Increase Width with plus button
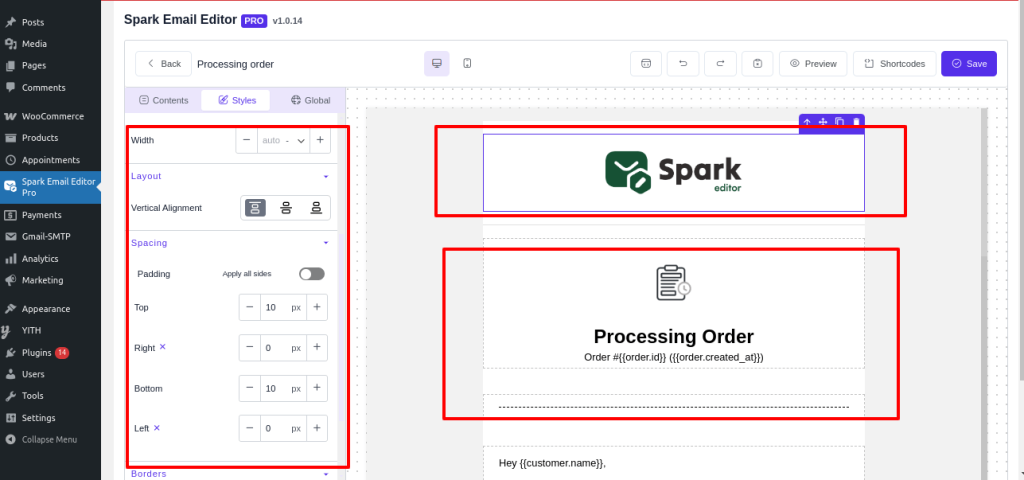The height and width of the screenshot is (480, 1024). point(320,140)
